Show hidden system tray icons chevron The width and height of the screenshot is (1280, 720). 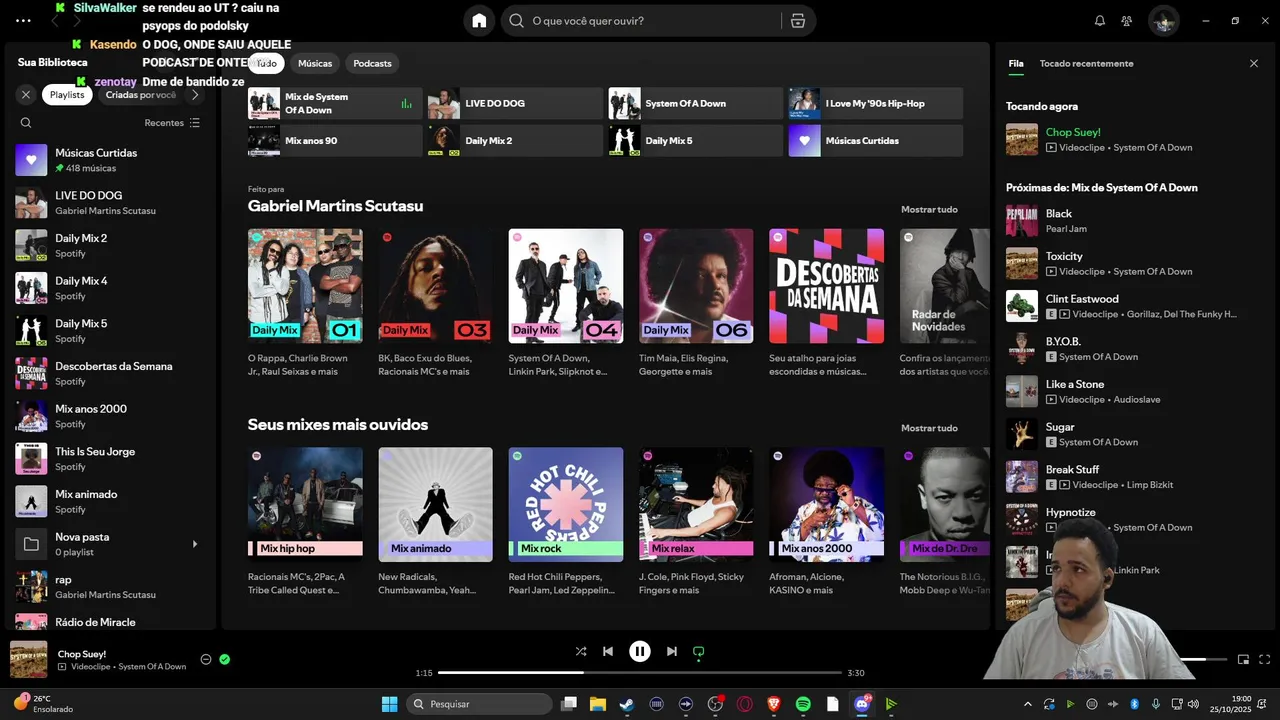click(1029, 704)
